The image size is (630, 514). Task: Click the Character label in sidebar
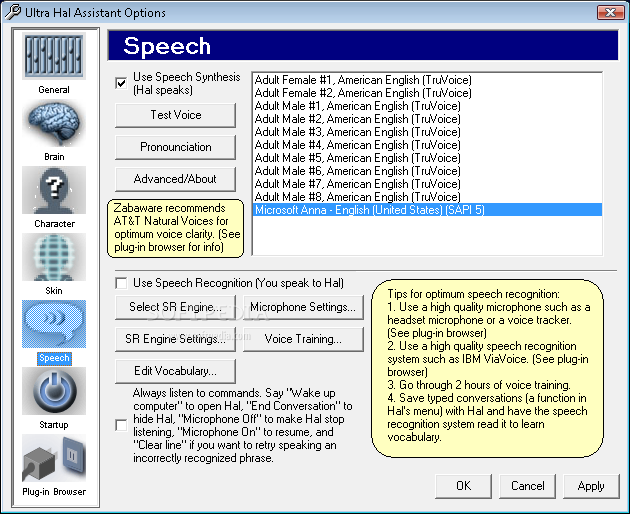pyautogui.click(x=54, y=224)
